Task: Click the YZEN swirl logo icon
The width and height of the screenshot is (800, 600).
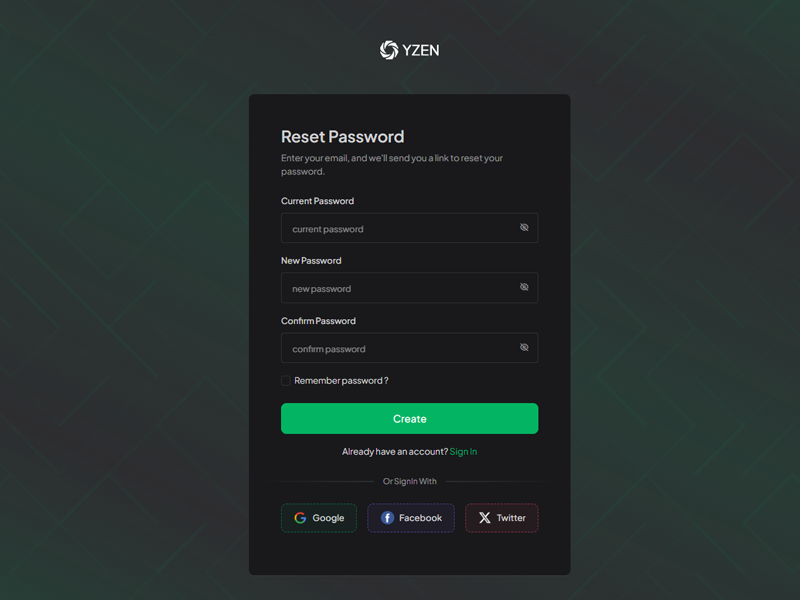Action: [x=389, y=50]
